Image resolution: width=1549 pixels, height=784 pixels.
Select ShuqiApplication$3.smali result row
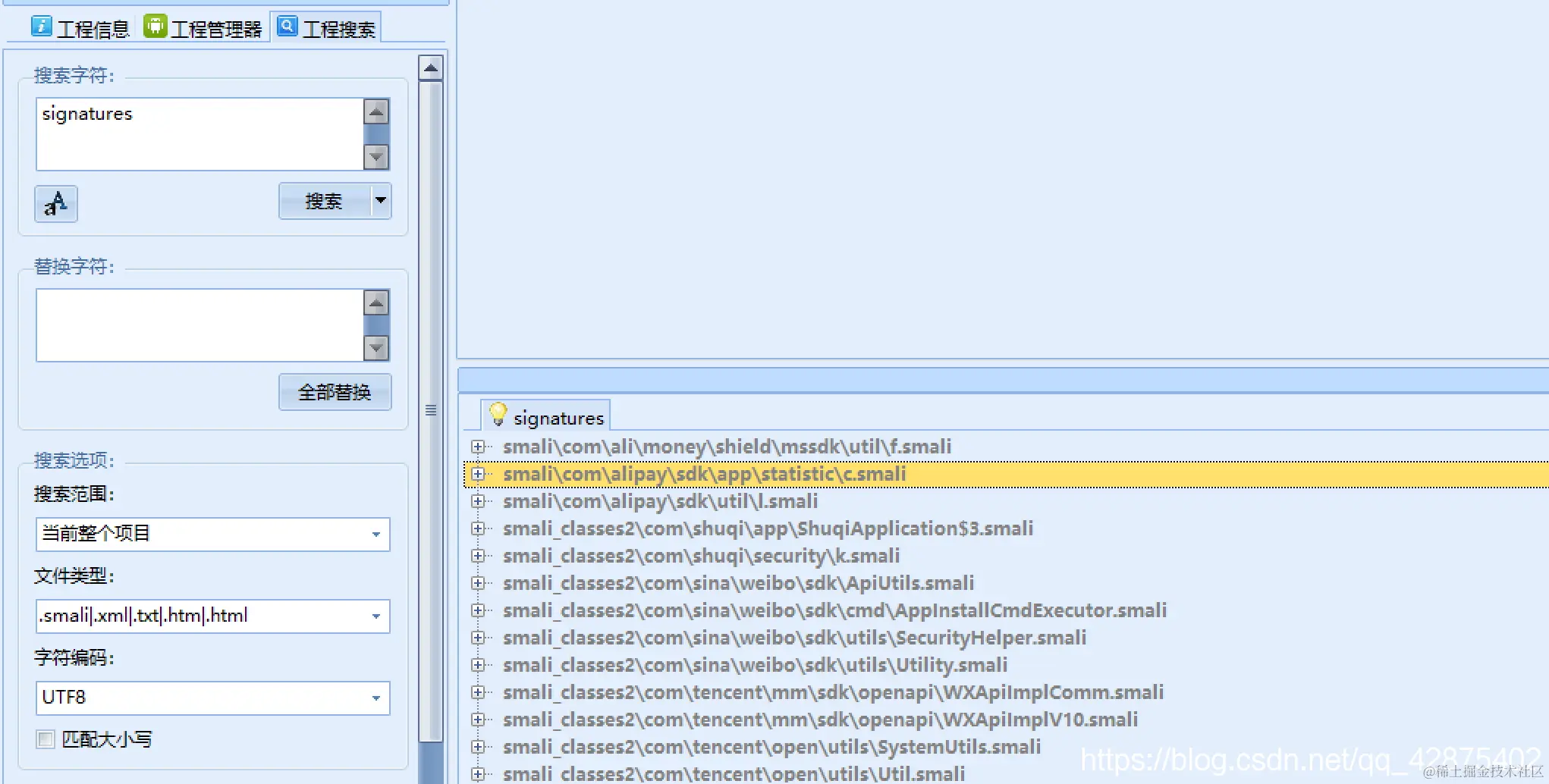[x=768, y=528]
